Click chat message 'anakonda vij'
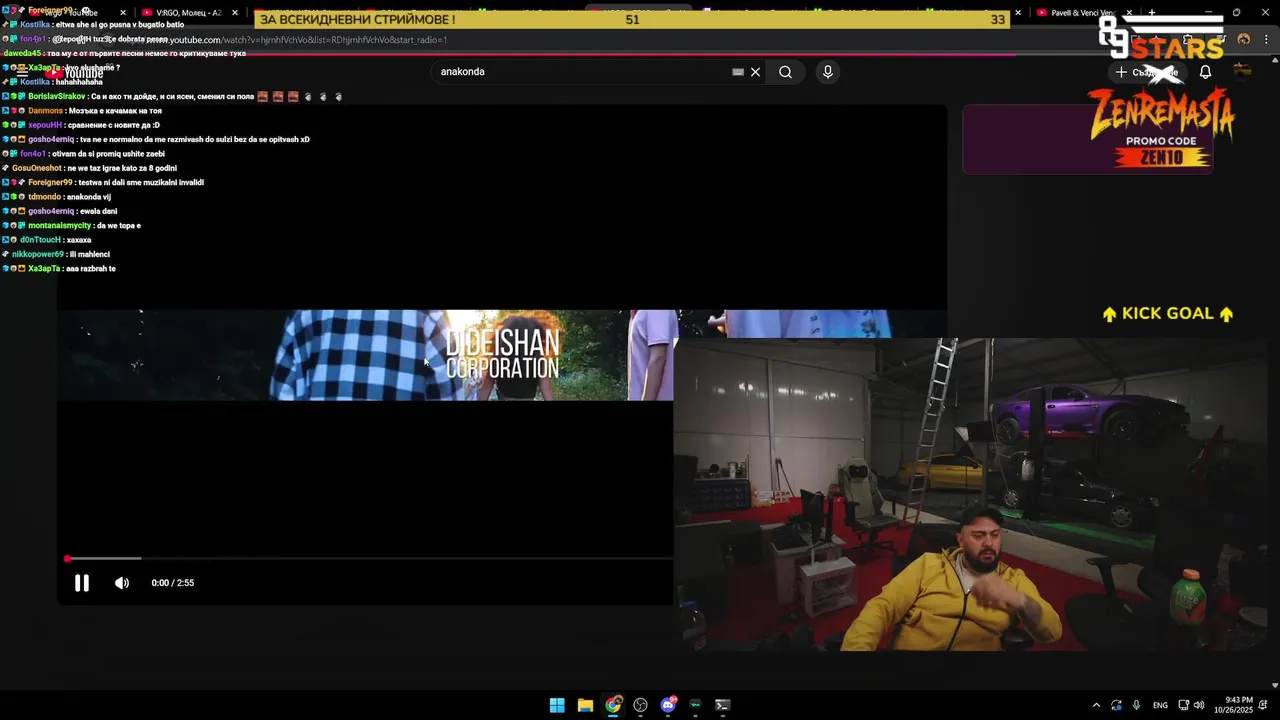 [89, 197]
